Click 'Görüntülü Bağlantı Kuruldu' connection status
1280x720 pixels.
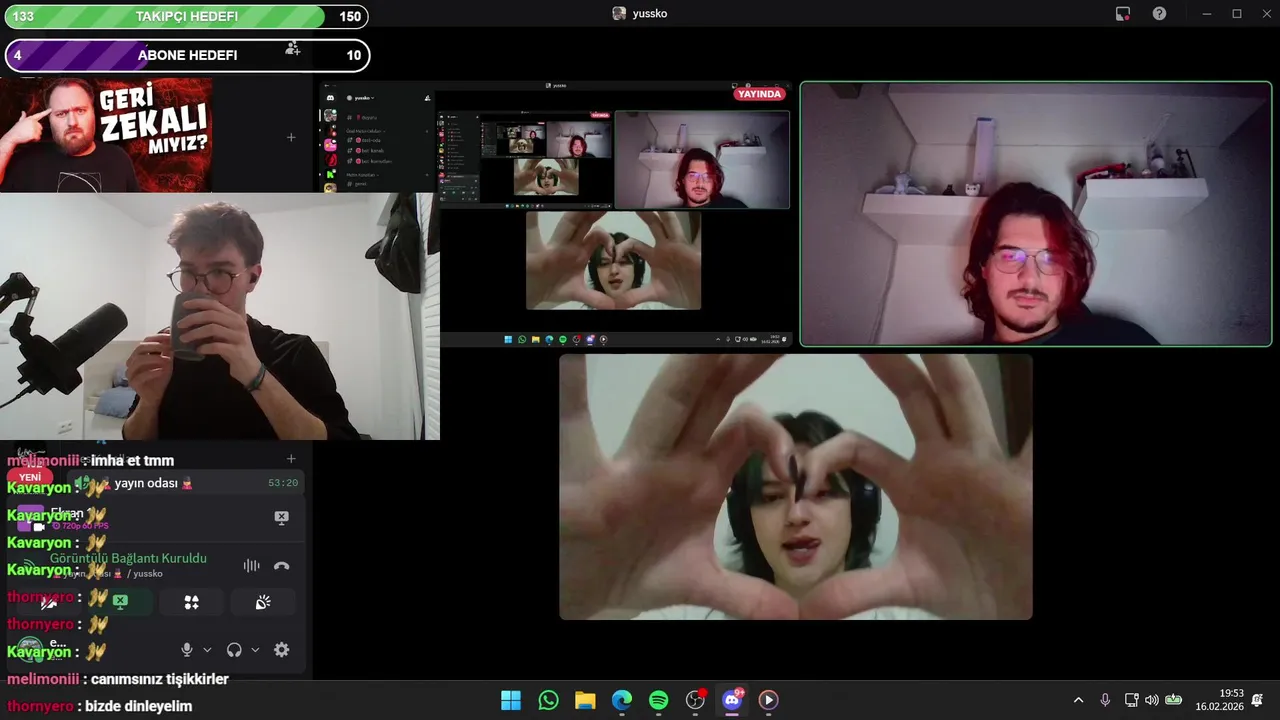point(128,558)
